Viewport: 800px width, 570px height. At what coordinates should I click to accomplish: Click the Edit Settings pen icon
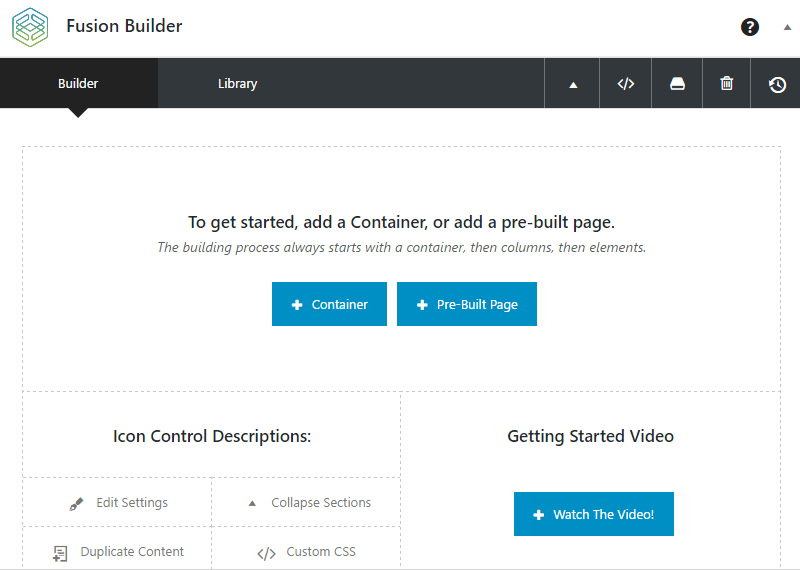[76, 504]
